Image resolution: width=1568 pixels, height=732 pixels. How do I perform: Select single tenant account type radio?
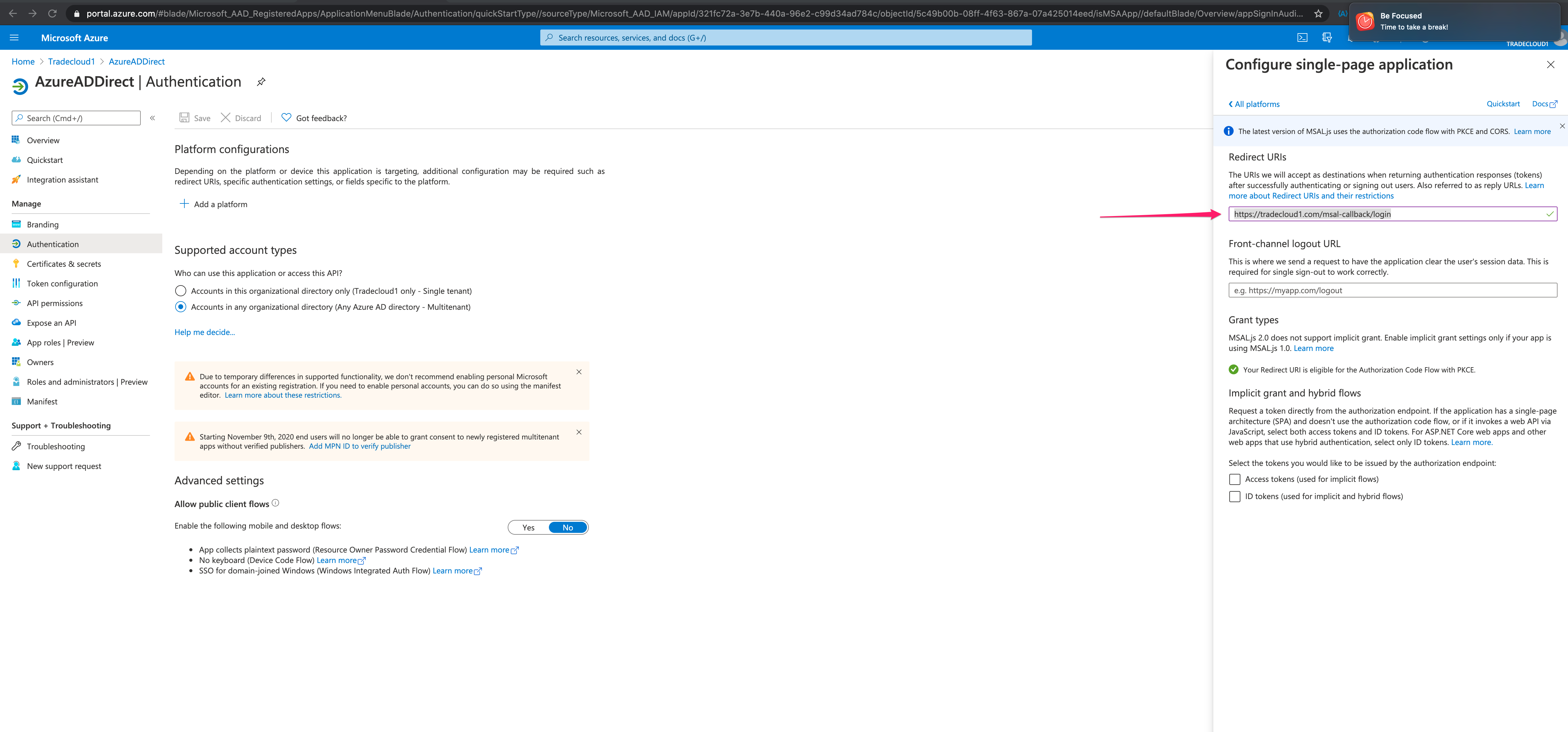pyautogui.click(x=181, y=291)
